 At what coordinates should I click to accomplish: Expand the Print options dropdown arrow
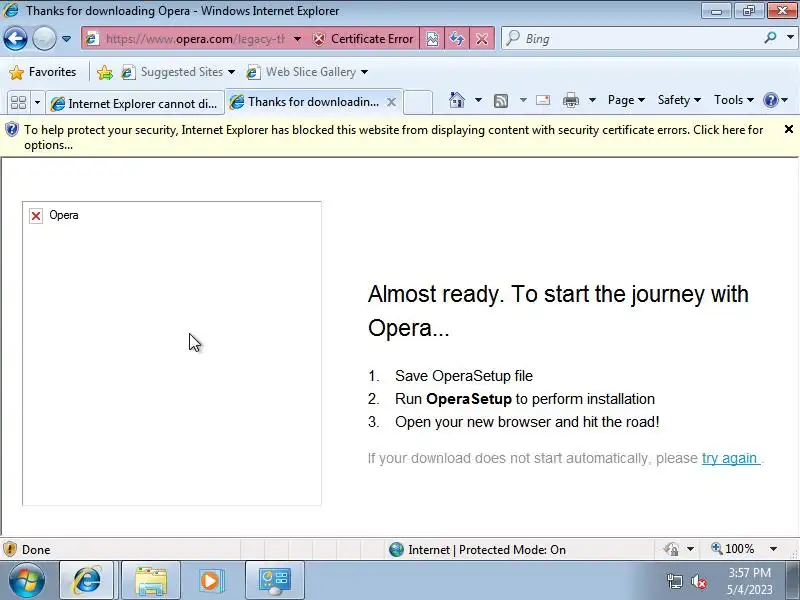click(592, 100)
